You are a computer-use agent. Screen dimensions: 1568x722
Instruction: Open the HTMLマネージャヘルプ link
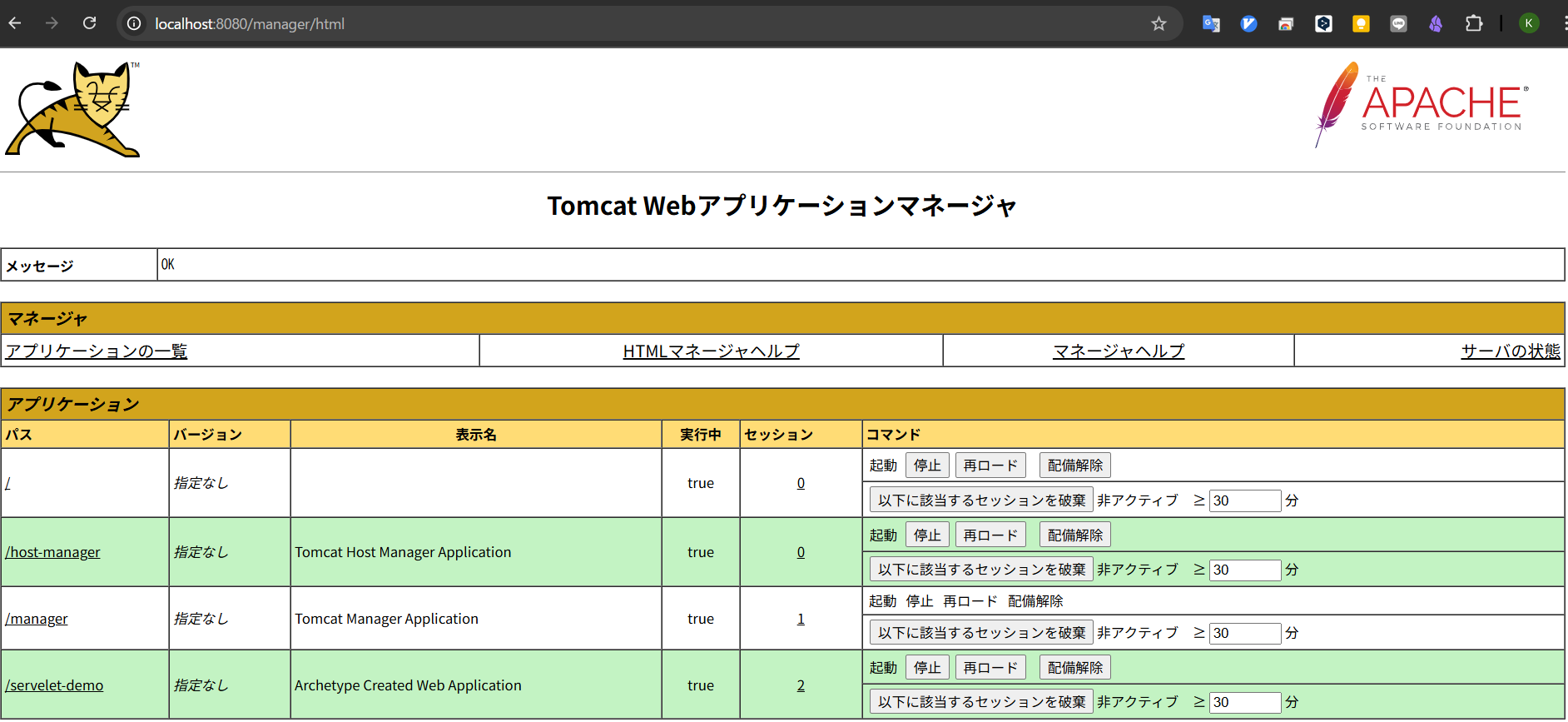711,351
